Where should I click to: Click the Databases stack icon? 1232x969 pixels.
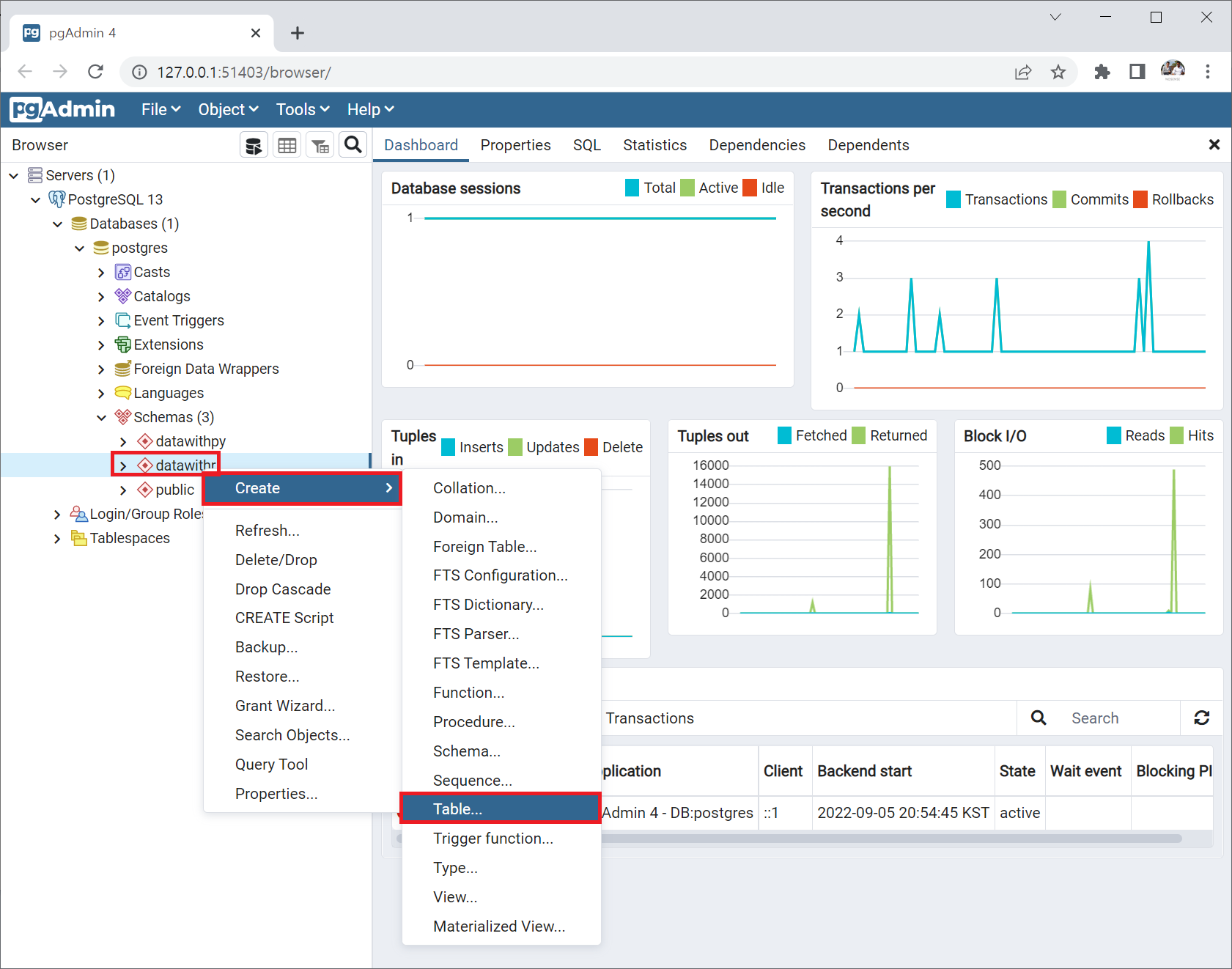click(x=79, y=224)
